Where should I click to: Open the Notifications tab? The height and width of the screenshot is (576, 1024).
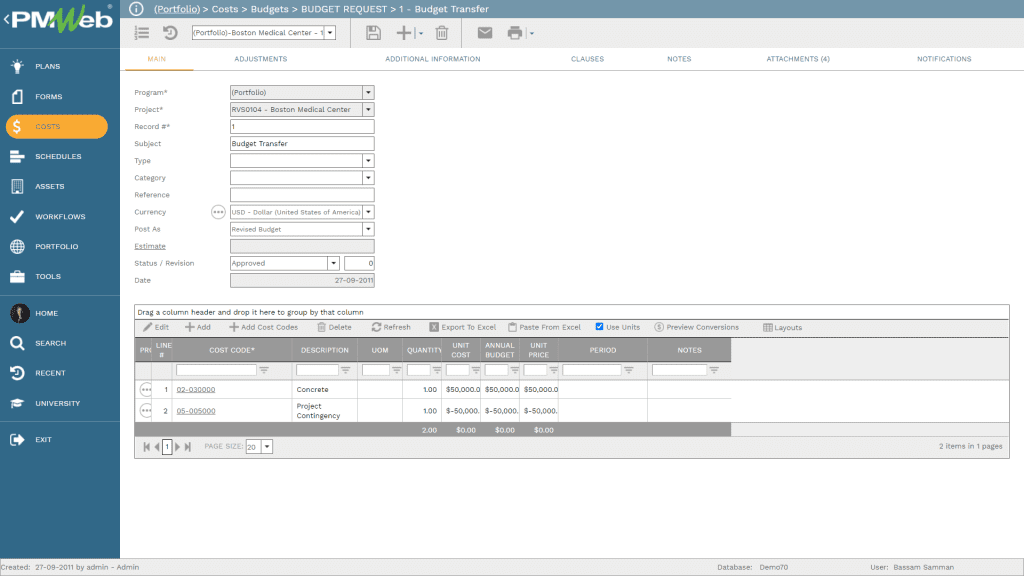pos(944,59)
